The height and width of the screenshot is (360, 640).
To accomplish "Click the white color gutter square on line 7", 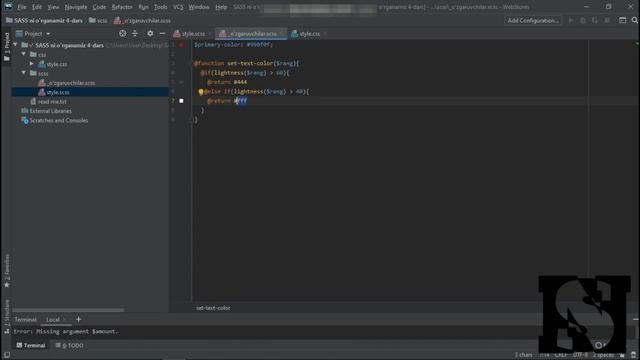I will pyautogui.click(x=182, y=101).
